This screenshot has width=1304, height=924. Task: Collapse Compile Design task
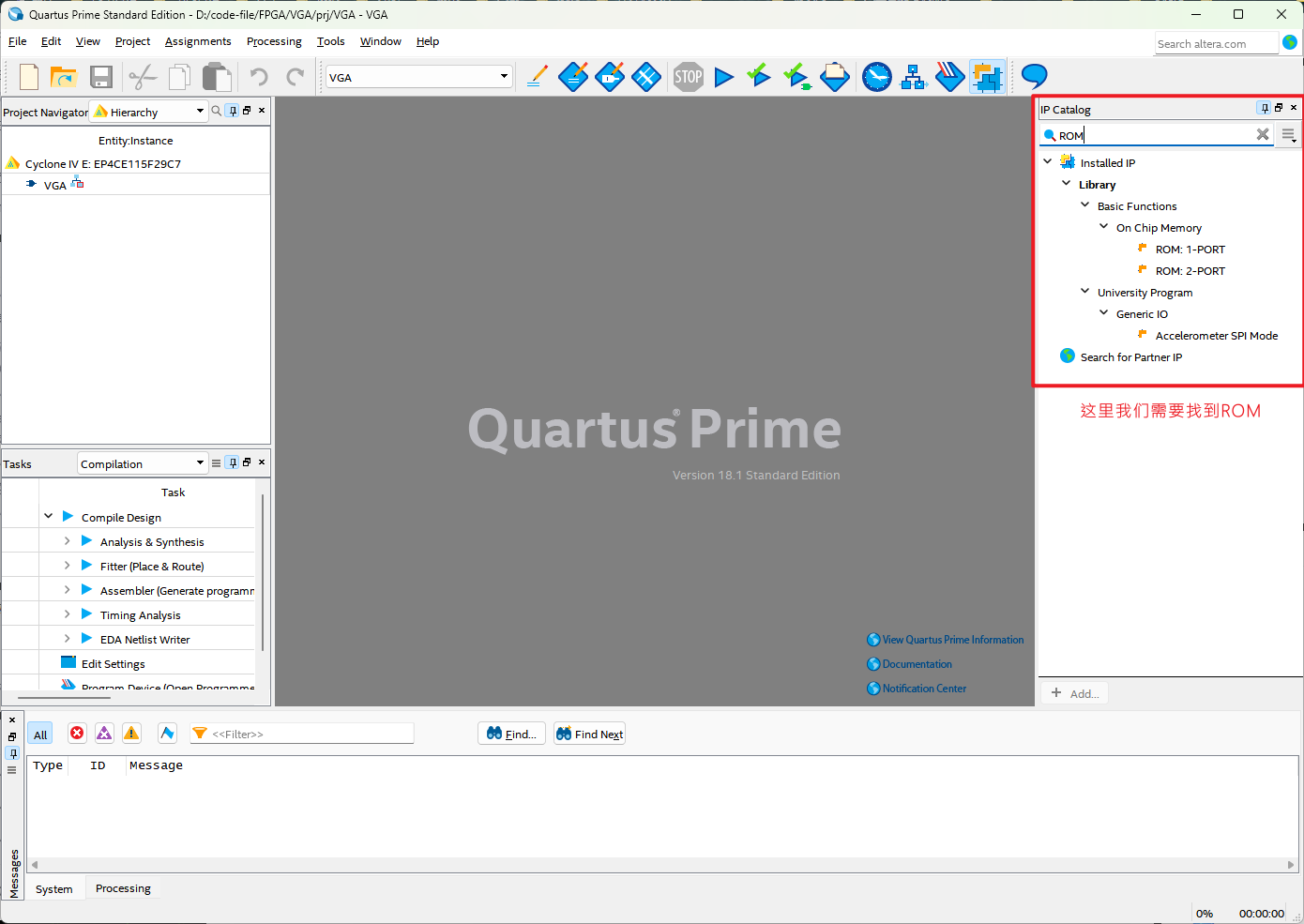(48, 517)
